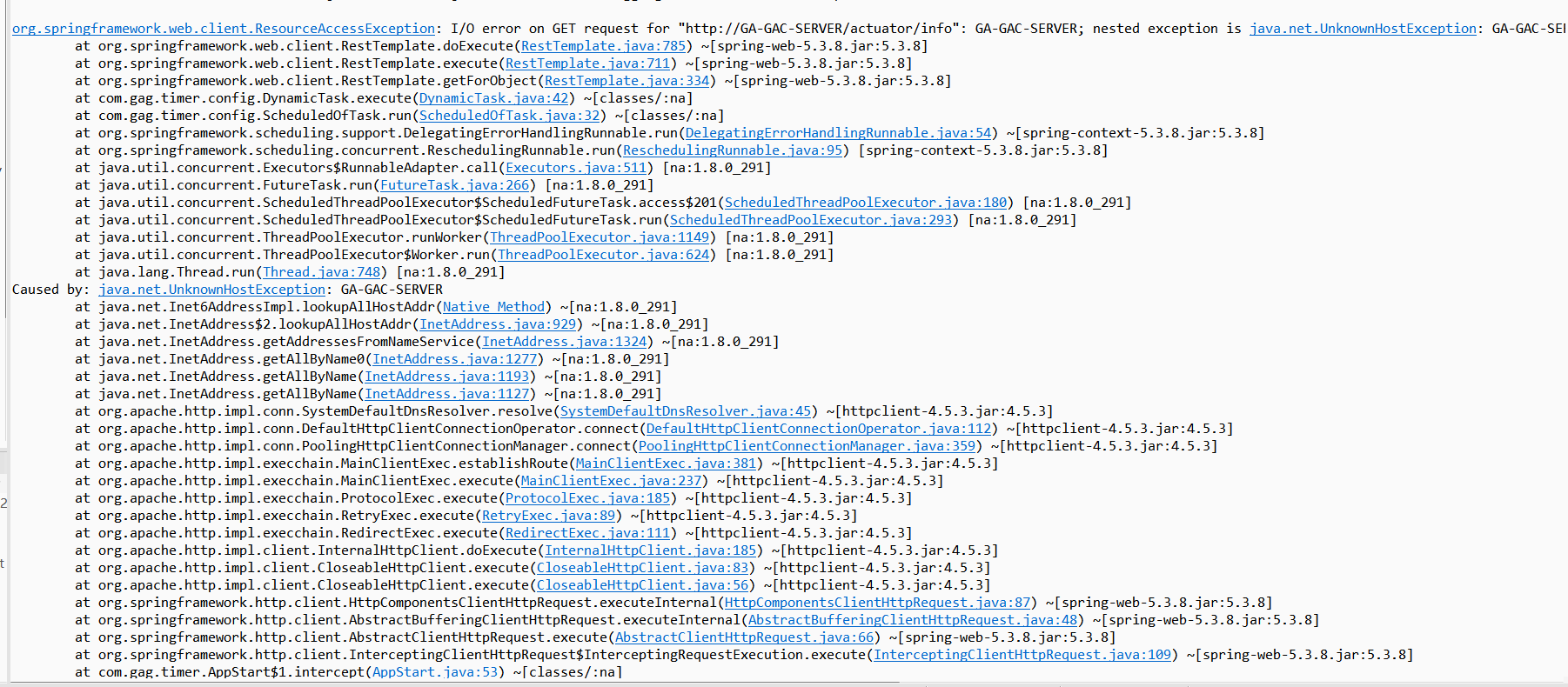Open ThreadPoolExecutor.java:1149 link
1568x687 pixels.
point(600,237)
